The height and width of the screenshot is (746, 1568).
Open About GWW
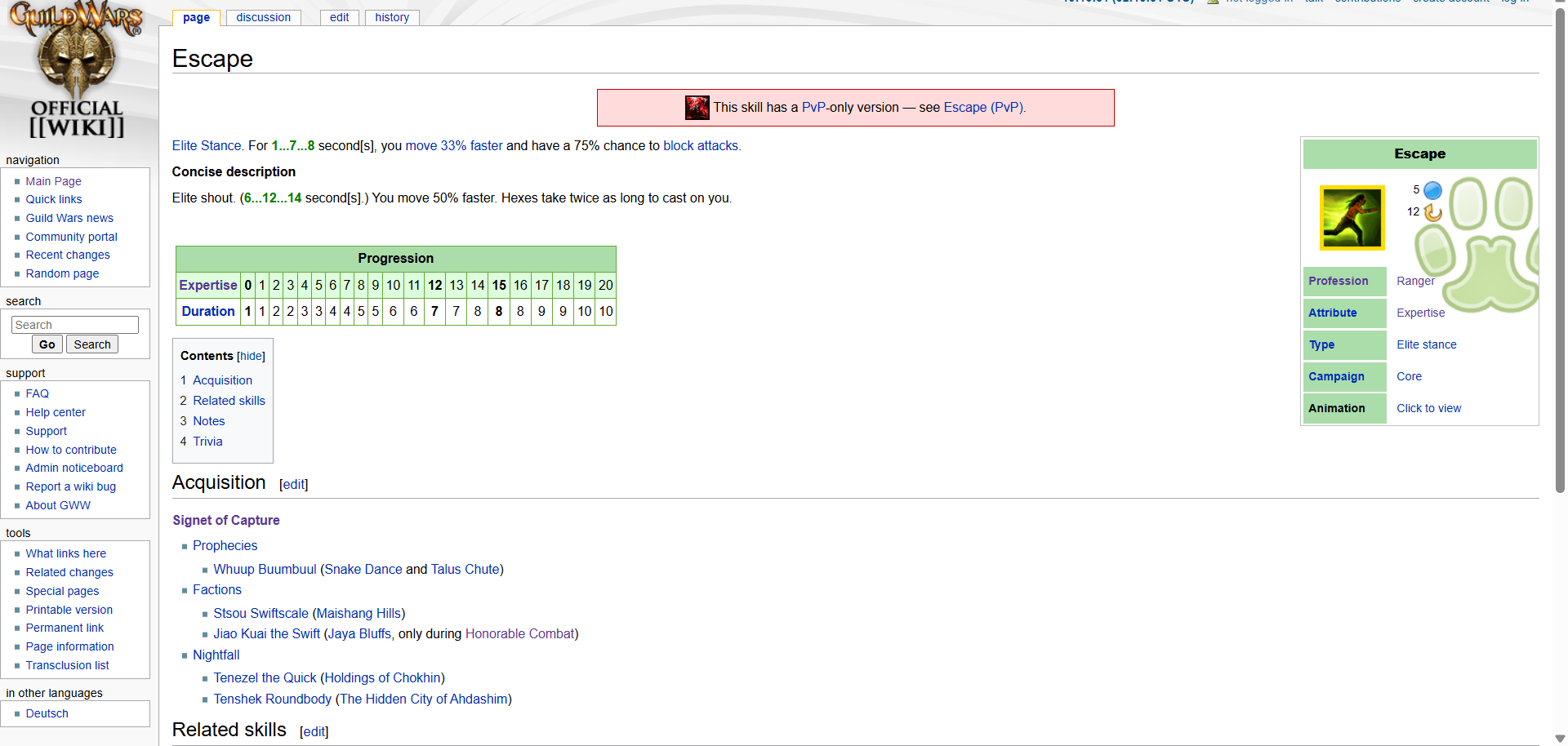coord(58,505)
